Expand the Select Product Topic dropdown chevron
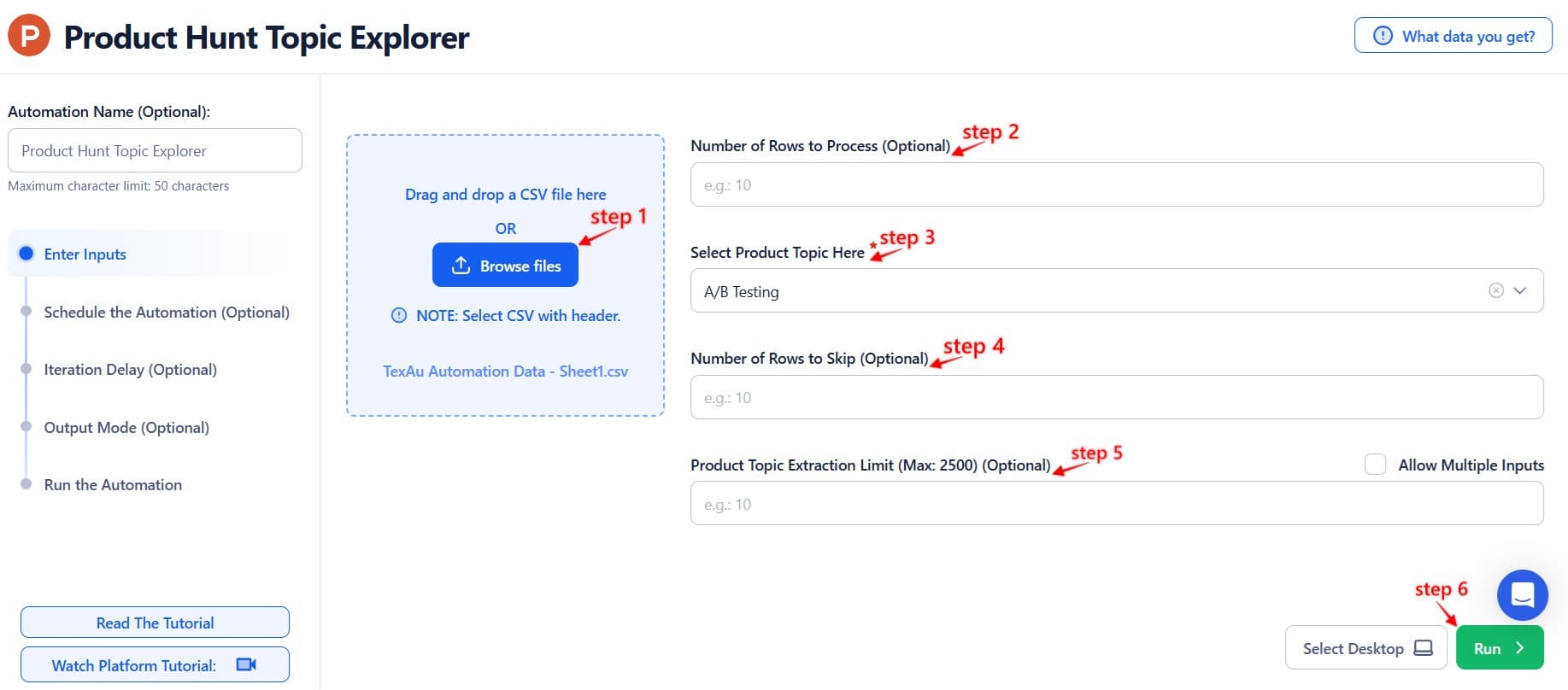 [x=1520, y=290]
